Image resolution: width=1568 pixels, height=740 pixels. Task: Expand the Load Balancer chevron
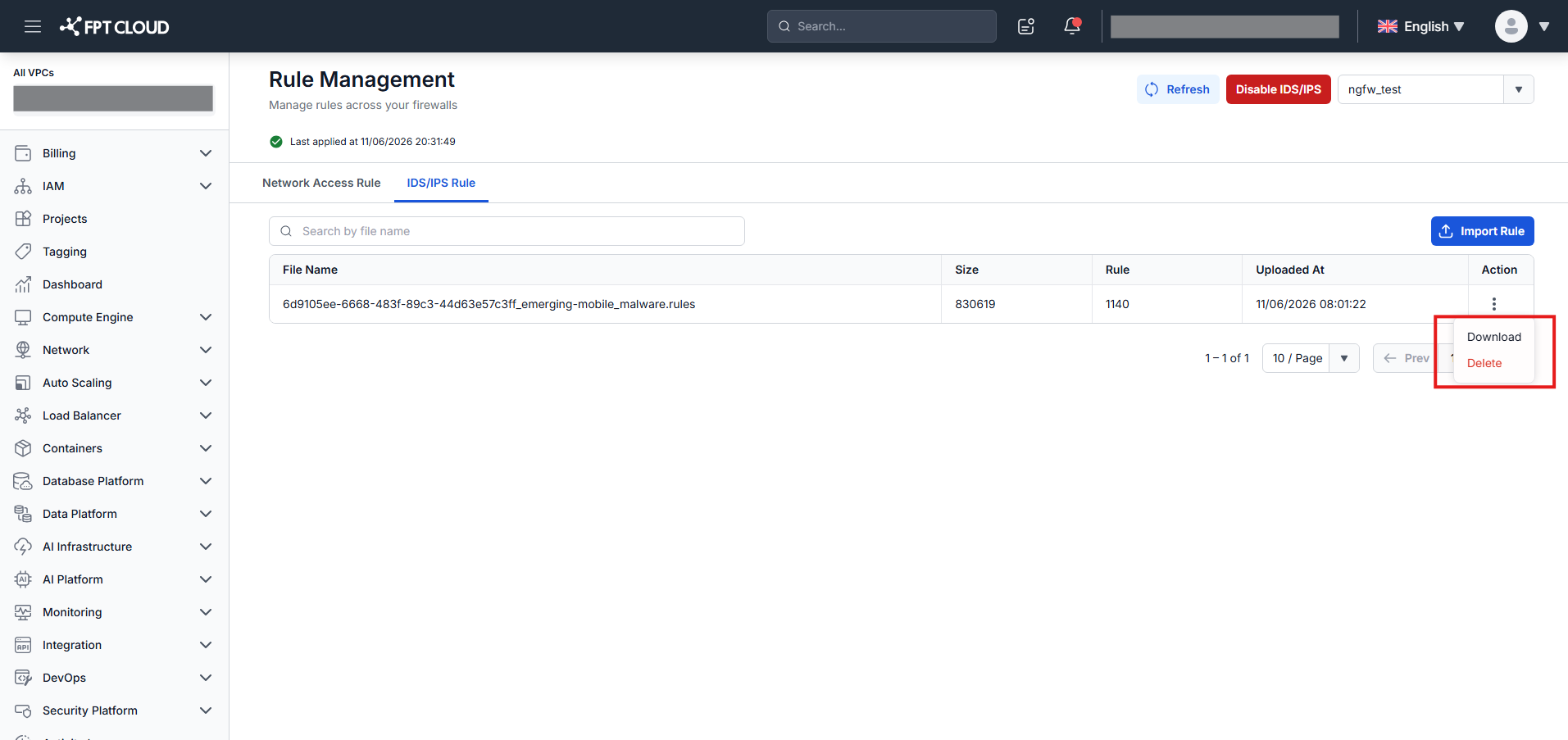click(x=206, y=415)
